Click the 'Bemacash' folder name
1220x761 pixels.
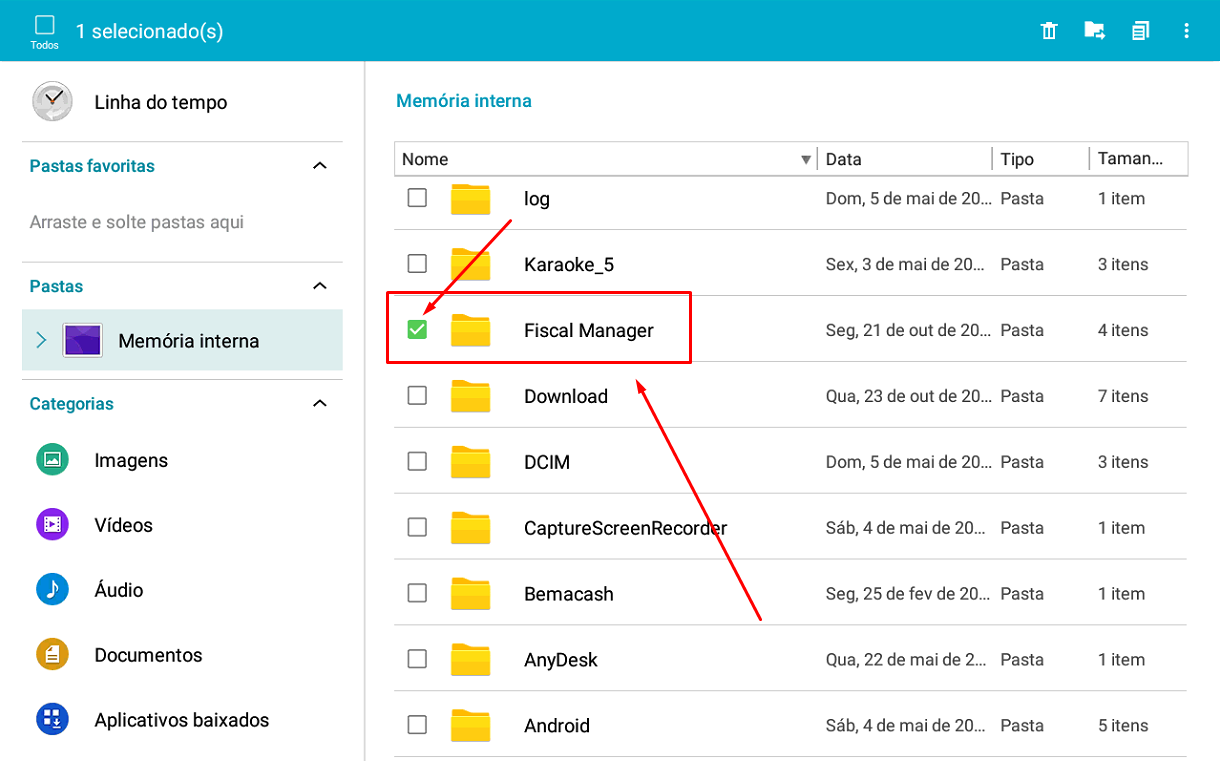(569, 594)
